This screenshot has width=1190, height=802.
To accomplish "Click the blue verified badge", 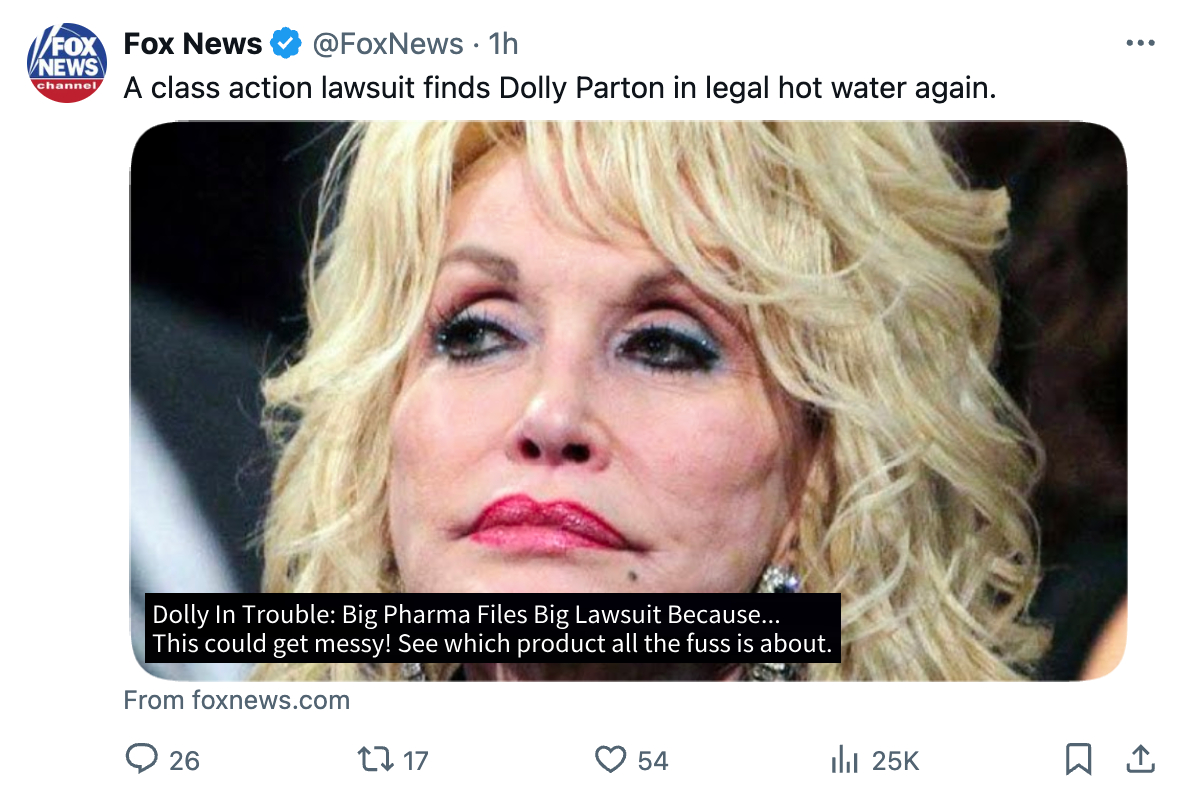I will 287,44.
